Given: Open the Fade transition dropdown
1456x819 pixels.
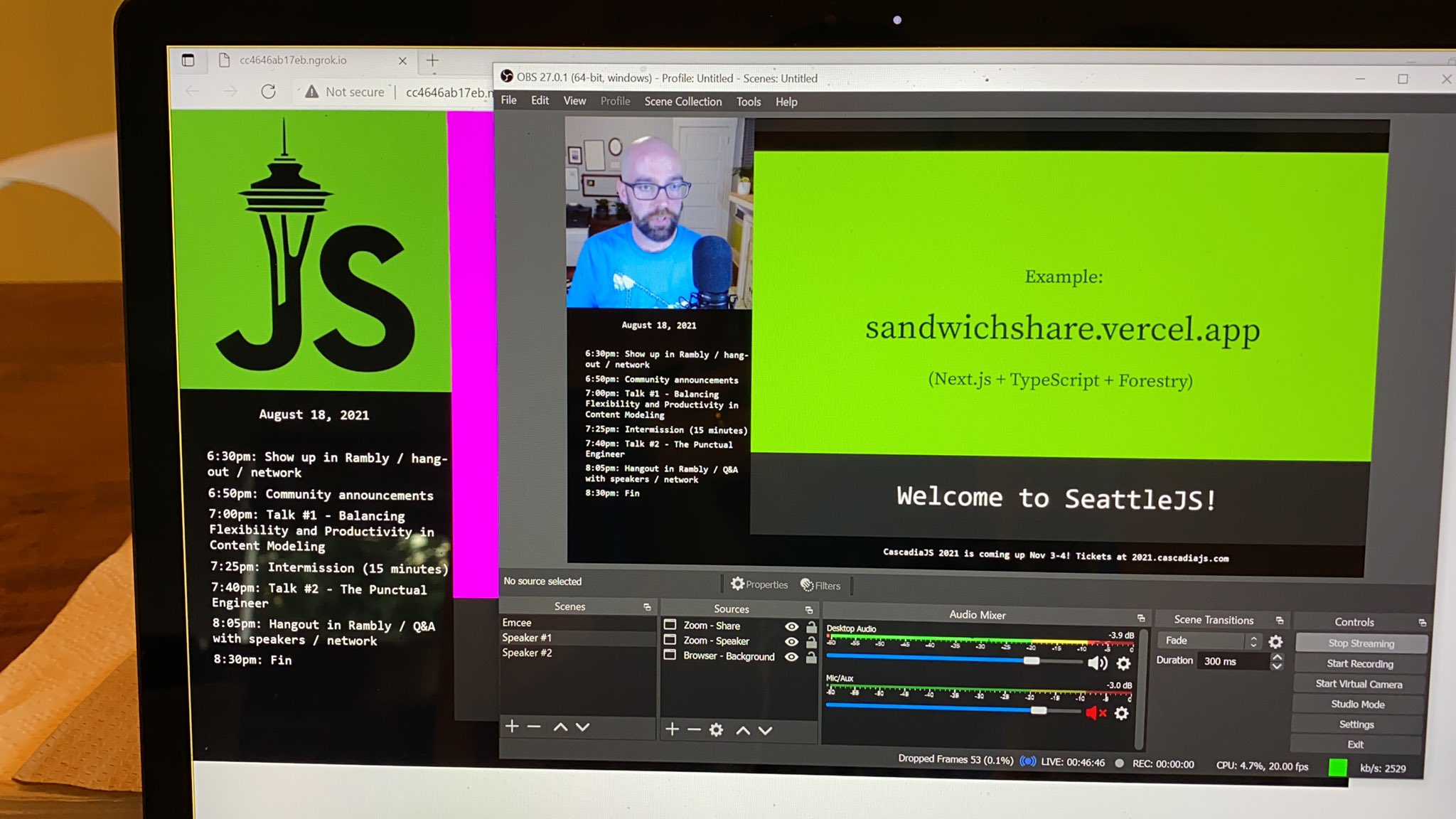Looking at the screenshot, I should (1209, 641).
